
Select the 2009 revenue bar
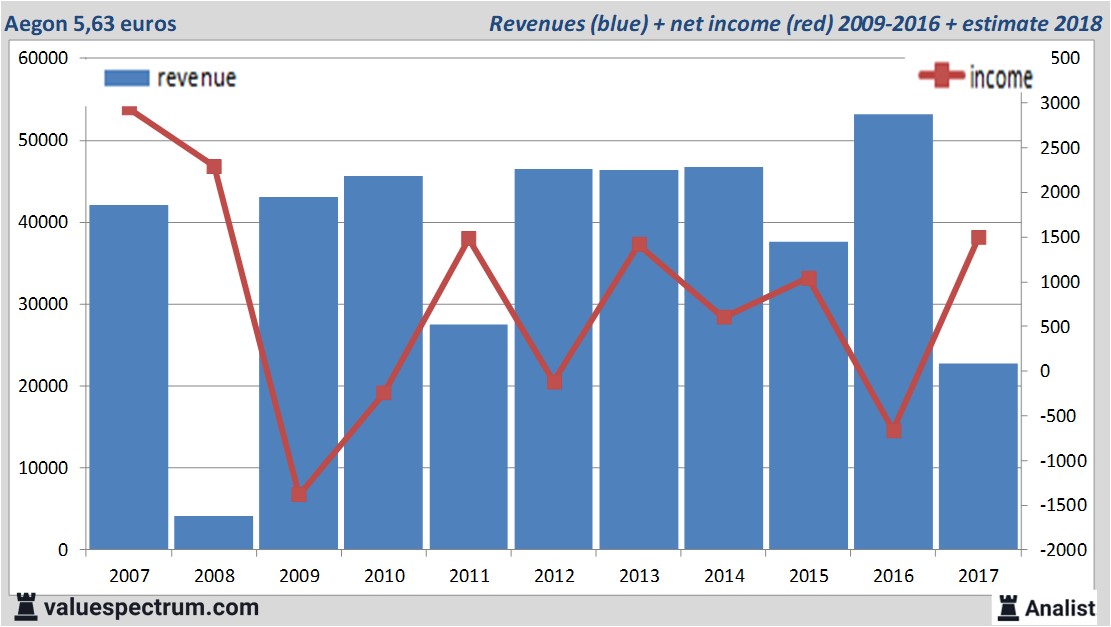pos(298,373)
